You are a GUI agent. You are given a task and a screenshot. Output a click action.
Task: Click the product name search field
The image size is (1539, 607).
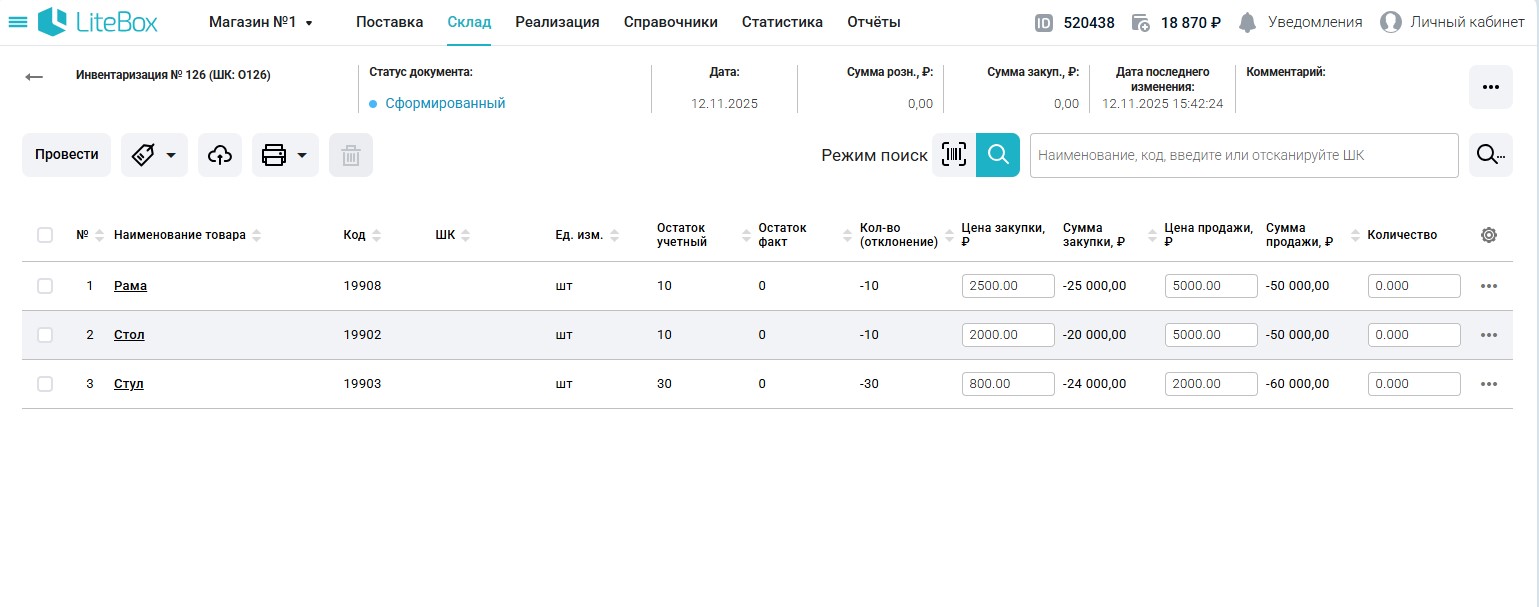pos(1243,155)
